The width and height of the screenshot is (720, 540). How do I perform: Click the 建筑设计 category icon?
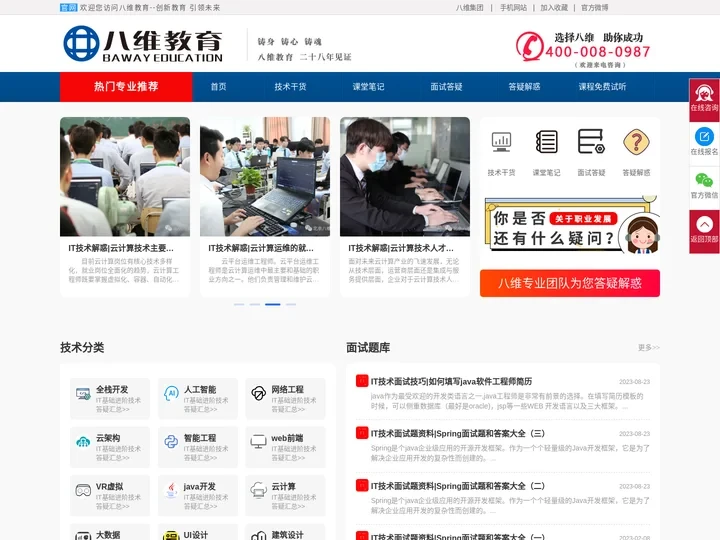pos(259,535)
